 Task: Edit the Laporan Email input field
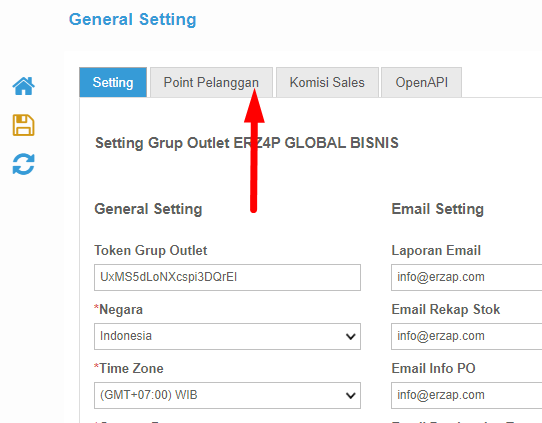coord(467,278)
